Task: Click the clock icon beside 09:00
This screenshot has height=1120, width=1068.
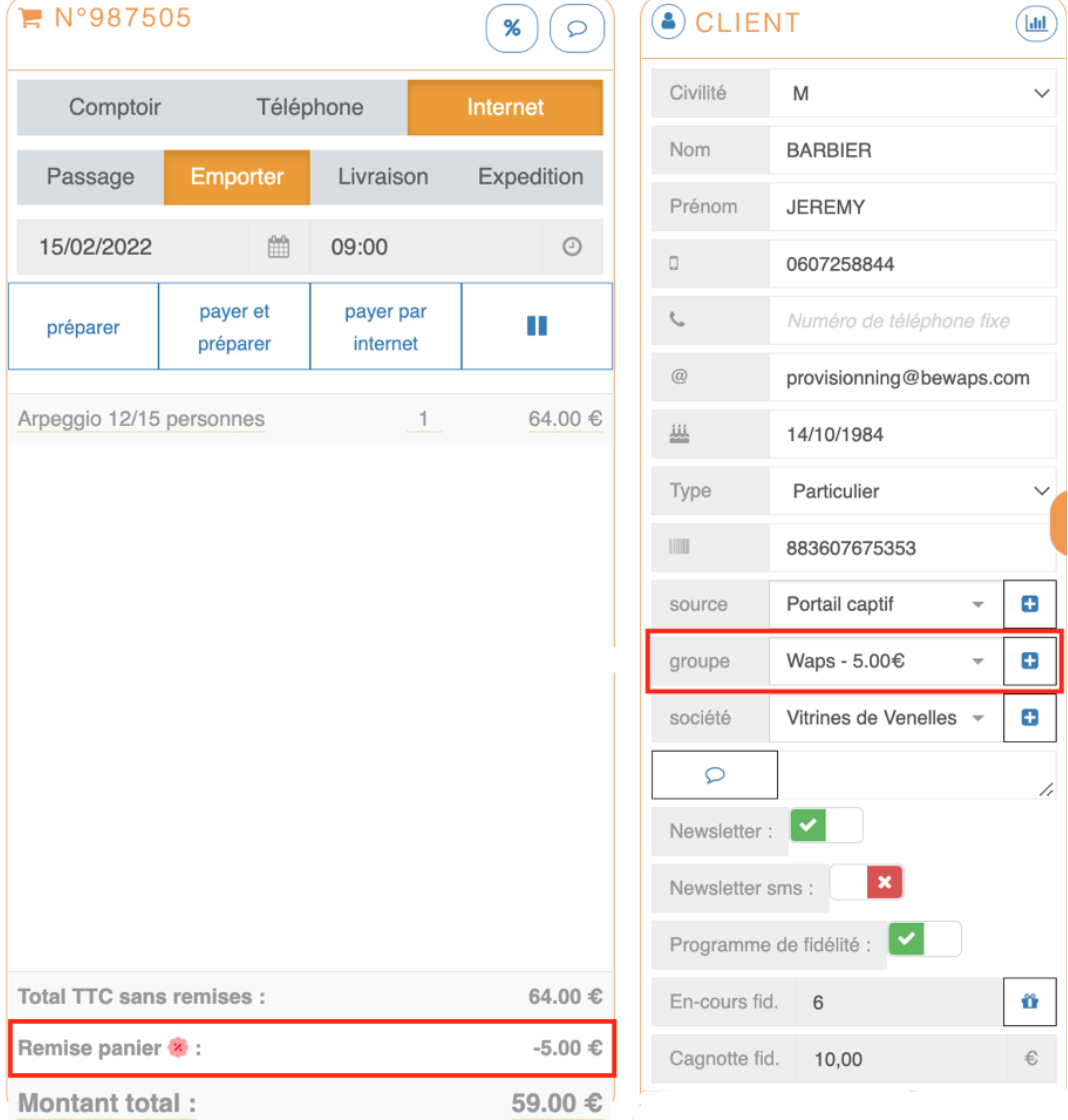Action: [572, 247]
